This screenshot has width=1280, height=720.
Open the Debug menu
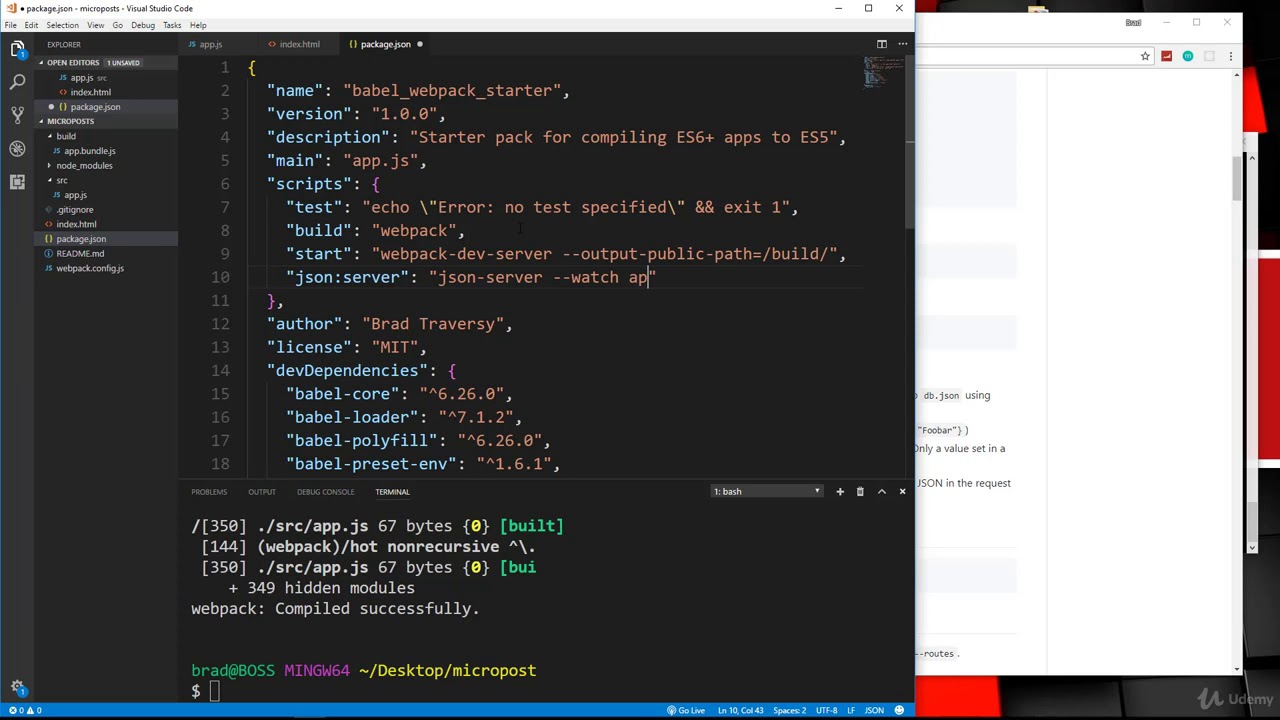point(142,25)
